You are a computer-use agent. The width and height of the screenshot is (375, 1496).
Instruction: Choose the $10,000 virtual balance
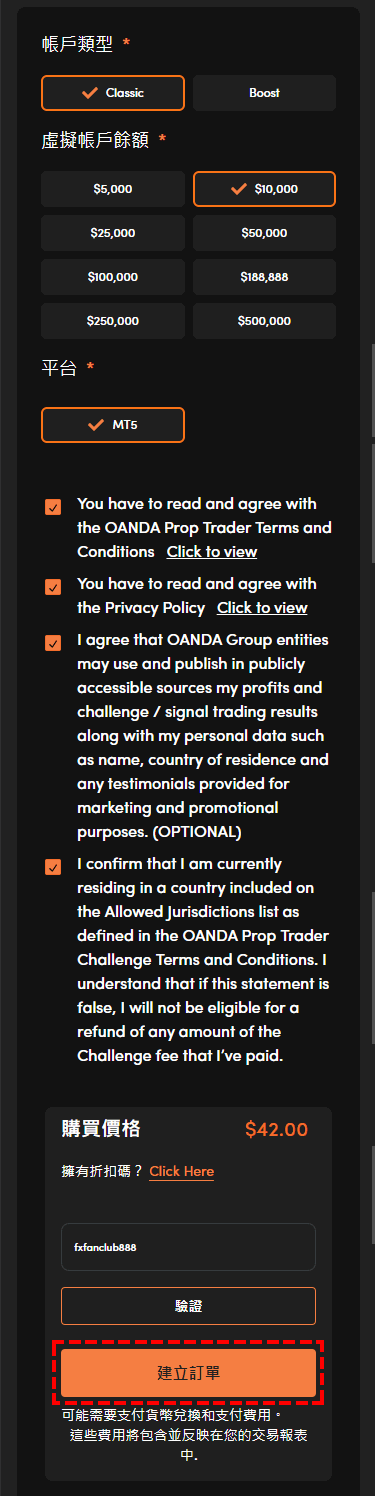pos(264,189)
